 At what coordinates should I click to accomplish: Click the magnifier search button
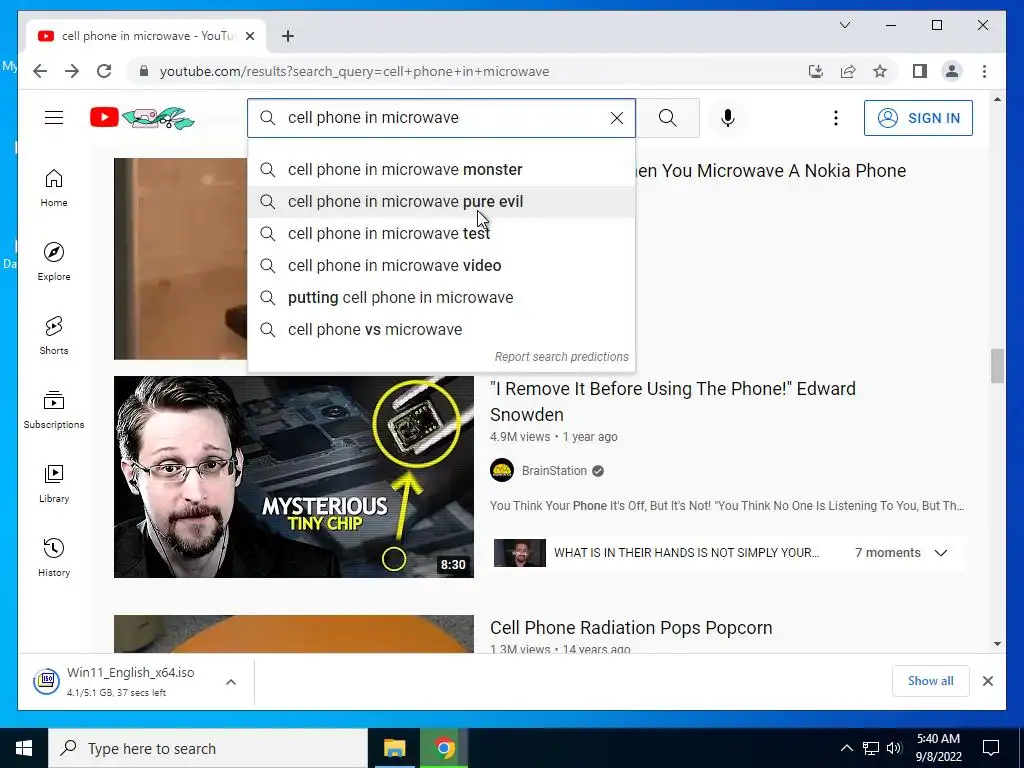click(667, 118)
